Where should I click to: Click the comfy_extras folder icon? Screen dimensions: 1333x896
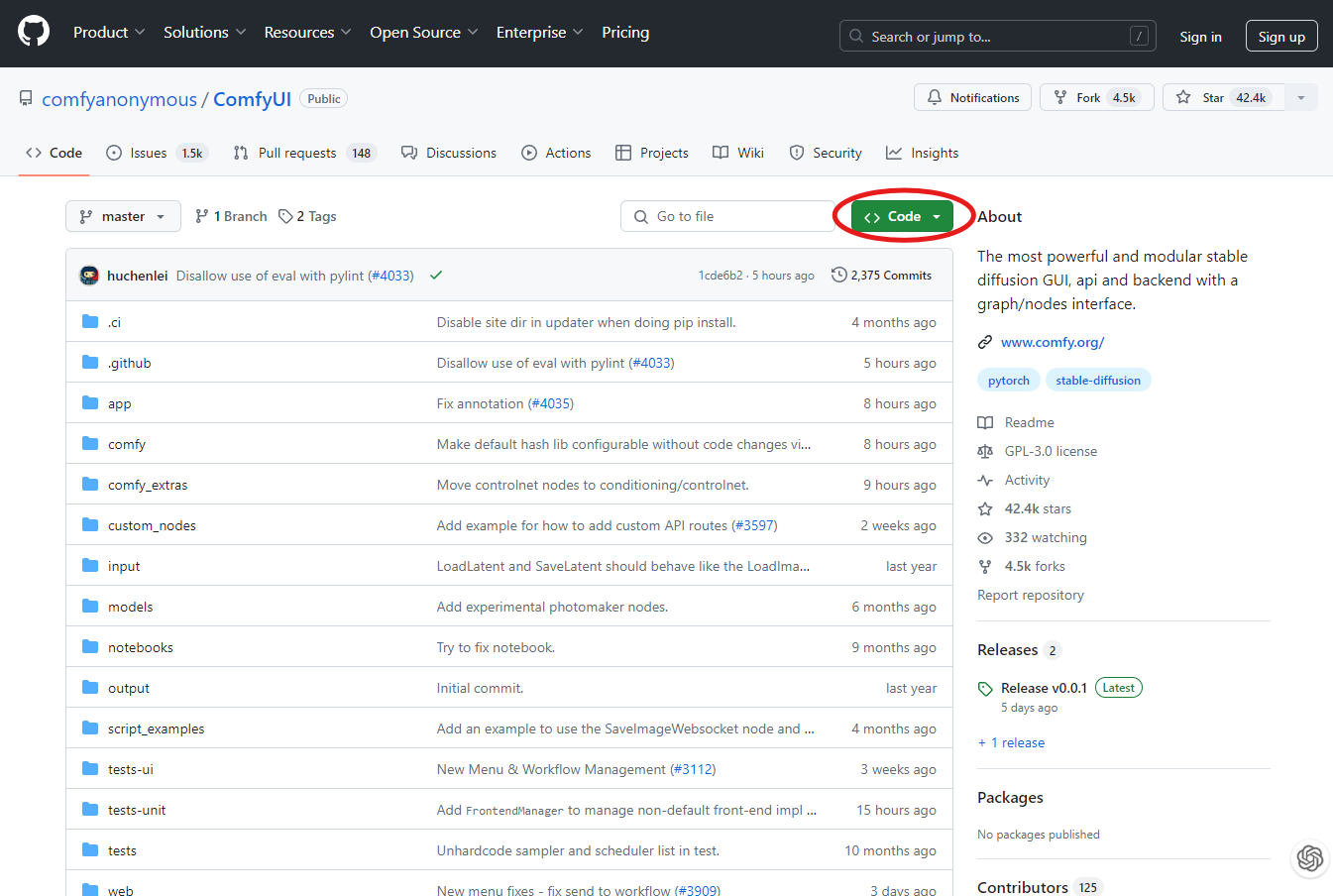point(90,484)
